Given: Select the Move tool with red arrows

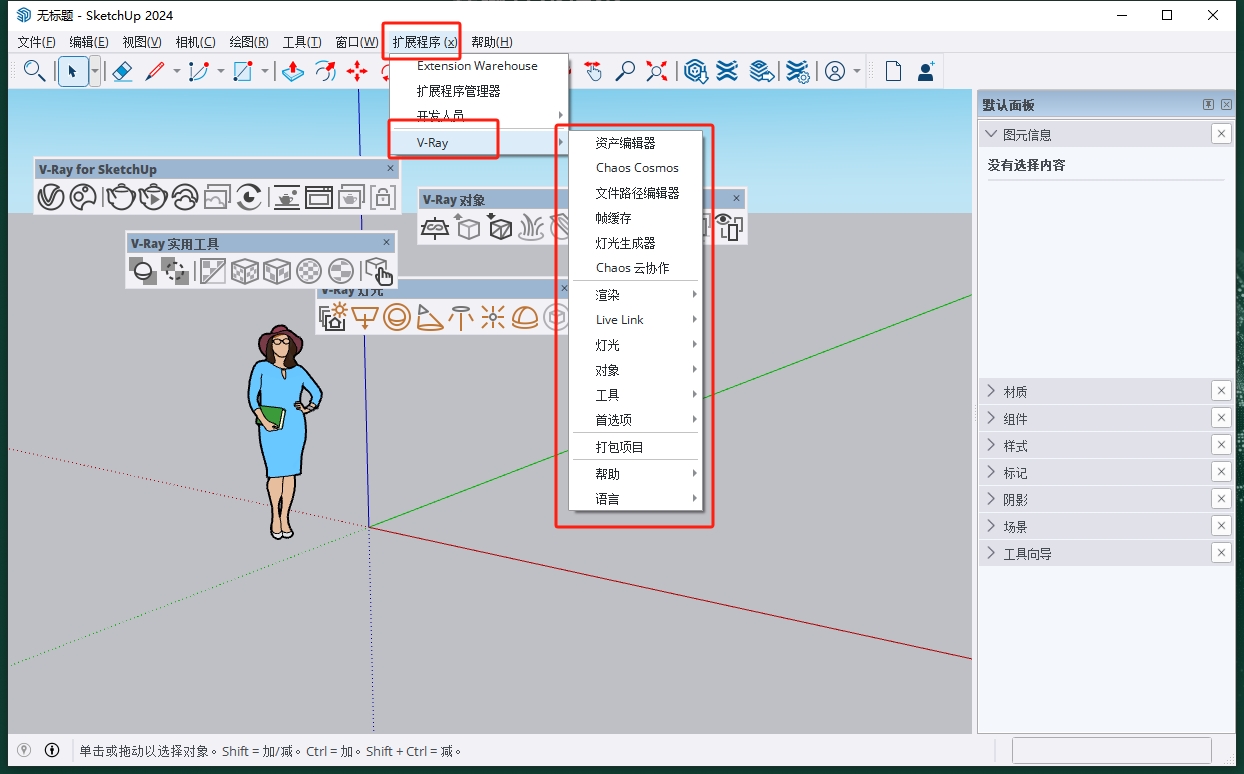Looking at the screenshot, I should [x=357, y=71].
